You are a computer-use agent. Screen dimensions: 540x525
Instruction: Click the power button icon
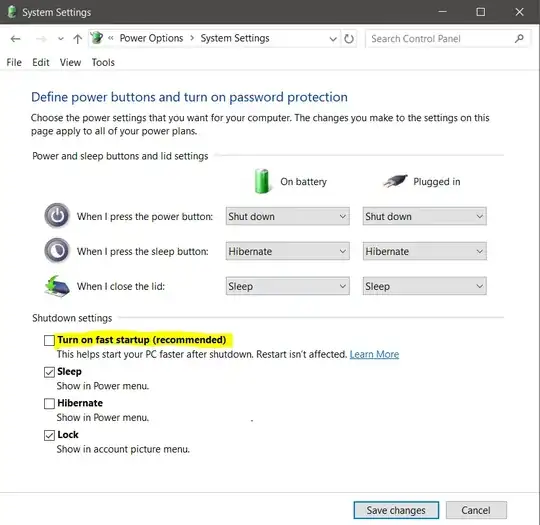(57, 216)
